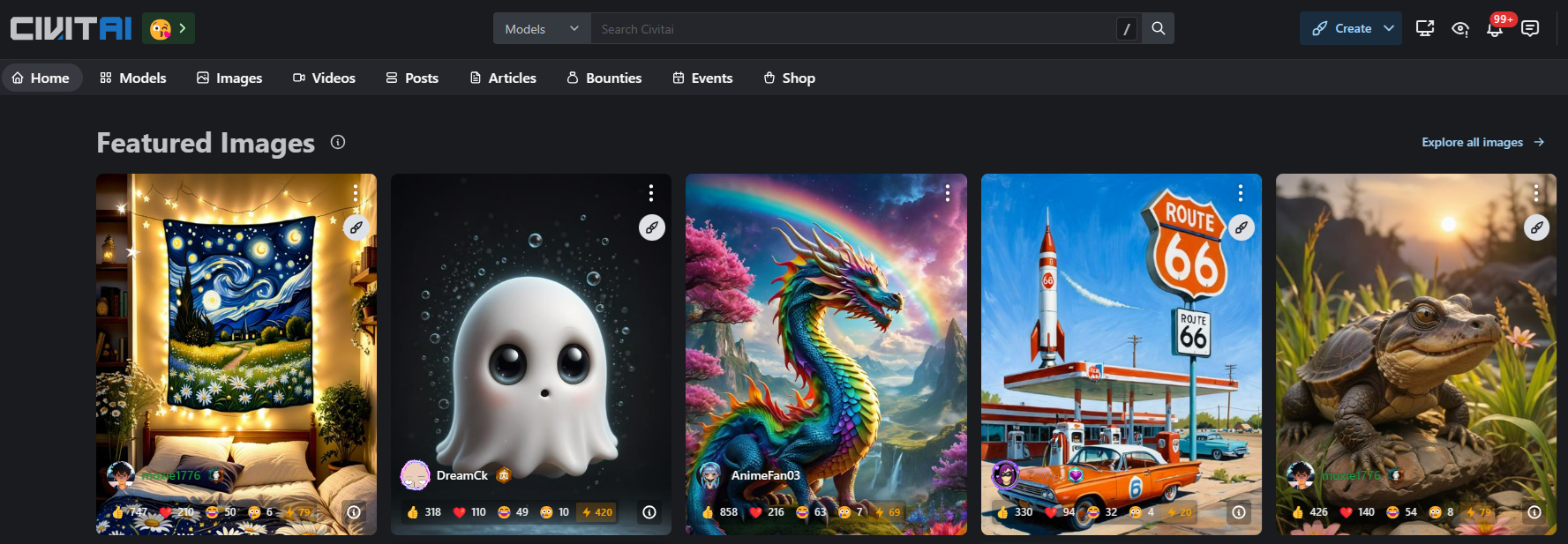Screen dimensions: 1568x544
Task: Open the monitor download-app icon
Action: 1425,28
